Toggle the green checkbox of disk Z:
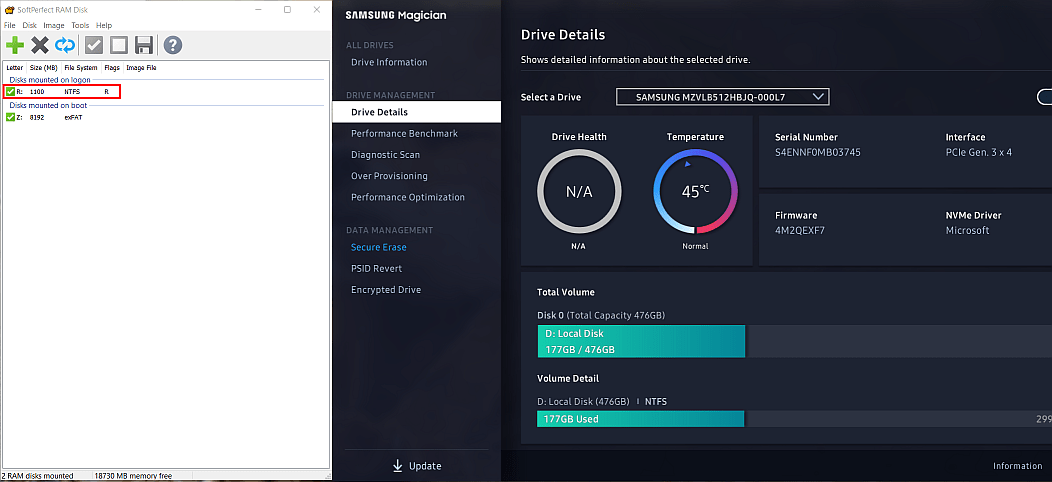The width and height of the screenshot is (1052, 482). tap(10, 117)
